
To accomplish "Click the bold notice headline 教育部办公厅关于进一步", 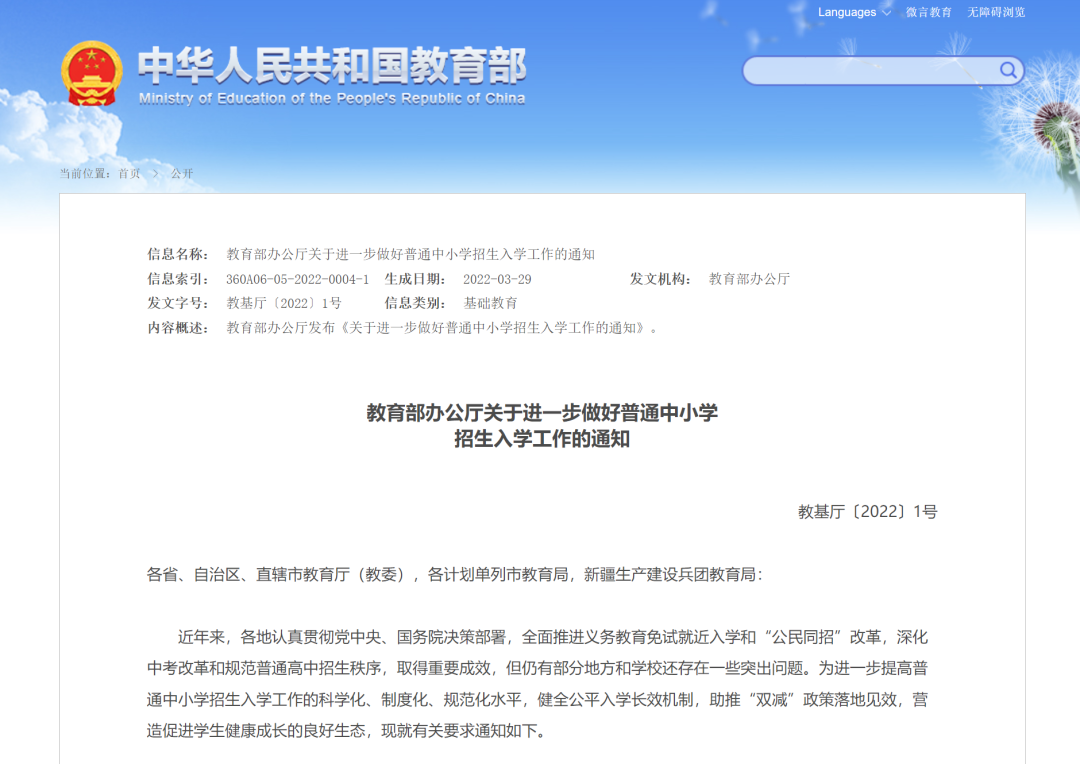I will coord(542,413).
